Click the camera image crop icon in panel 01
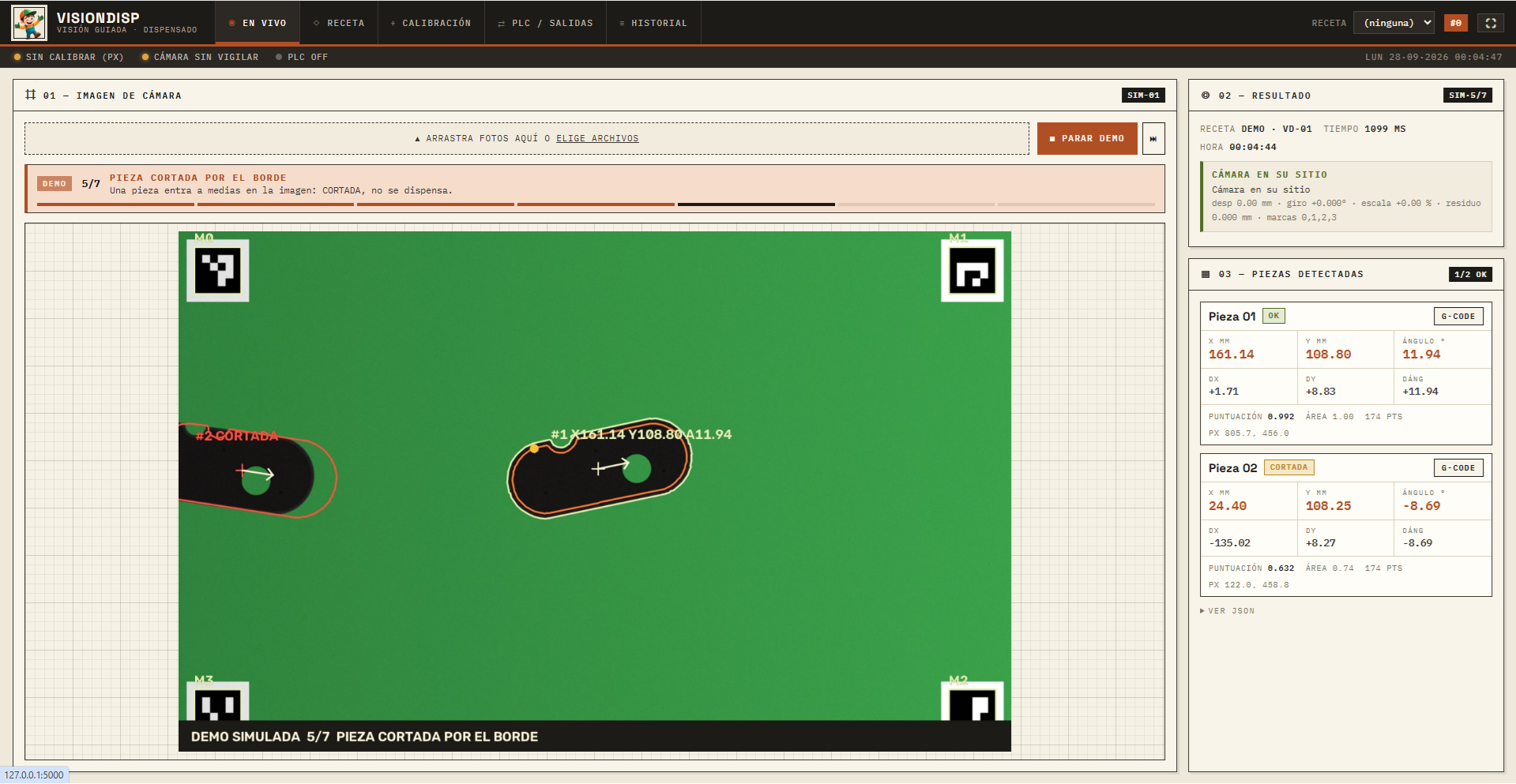 point(31,95)
